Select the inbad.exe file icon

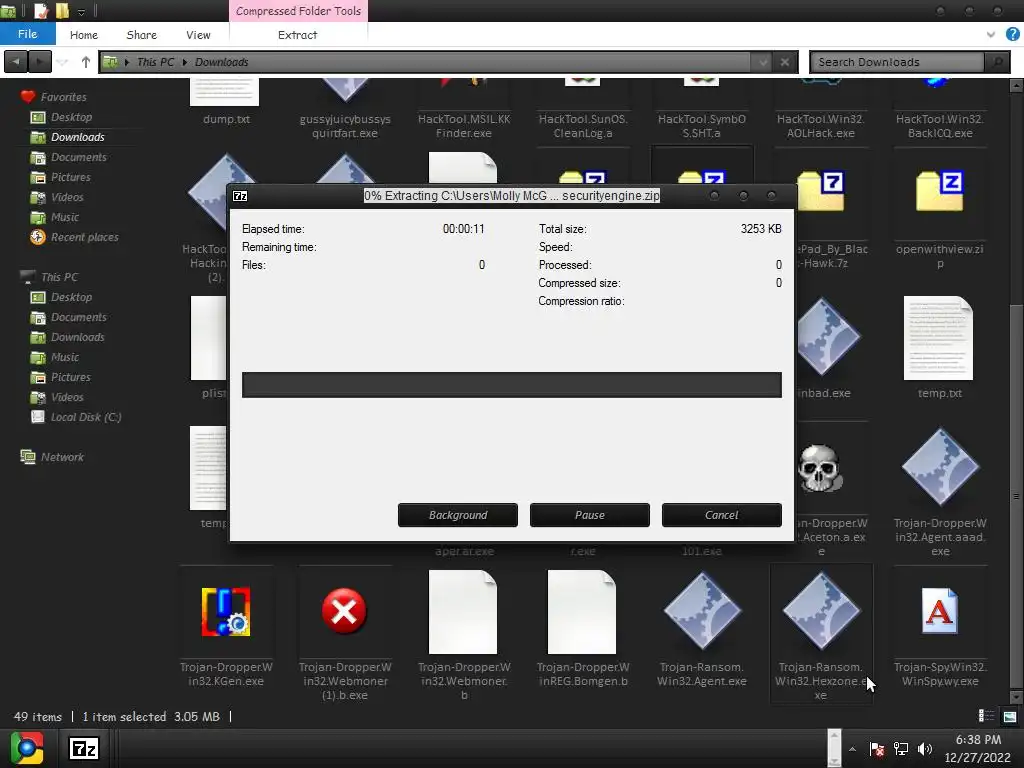tap(827, 338)
